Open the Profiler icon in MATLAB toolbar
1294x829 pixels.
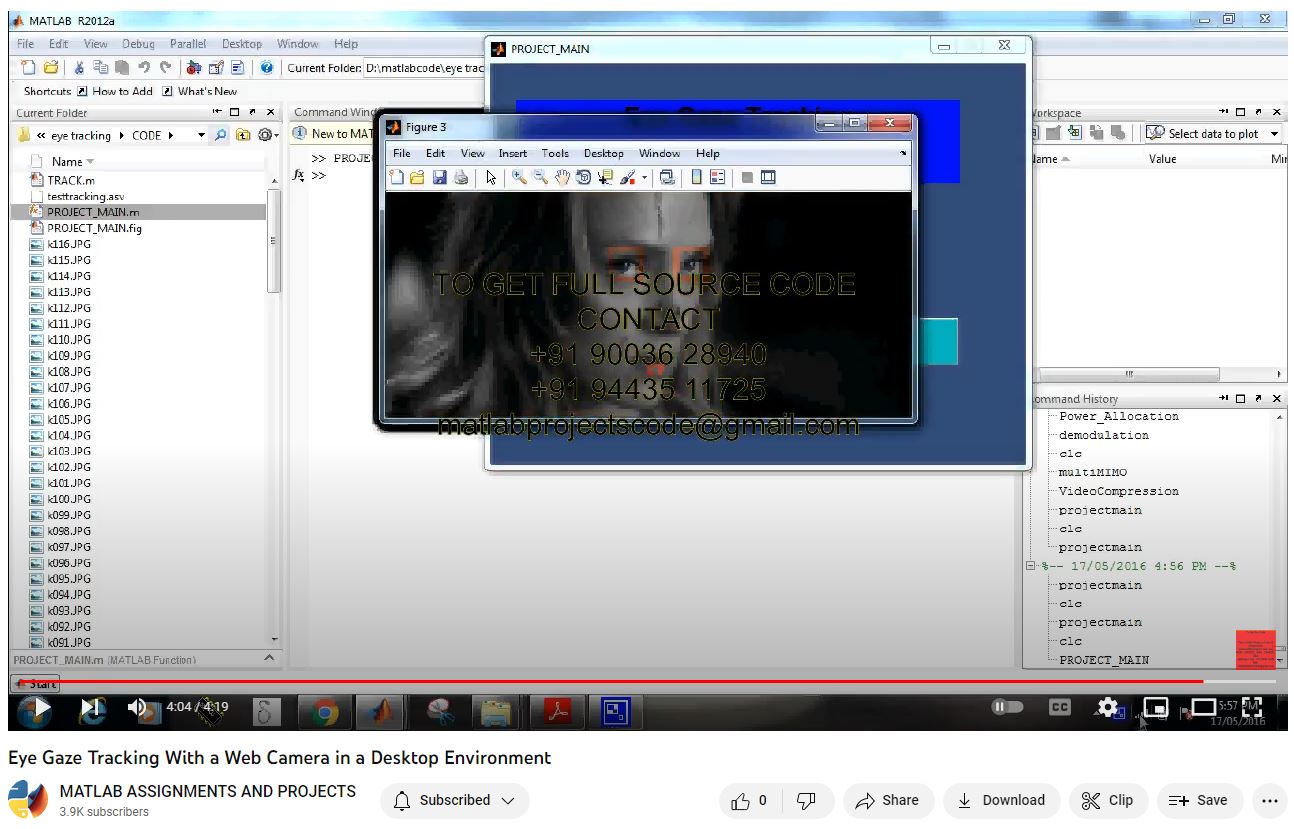(x=237, y=68)
